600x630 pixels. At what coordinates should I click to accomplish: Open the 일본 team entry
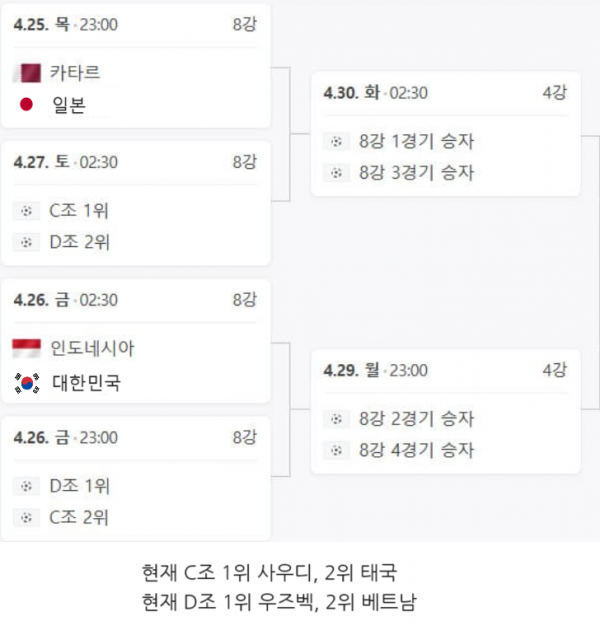pos(69,105)
